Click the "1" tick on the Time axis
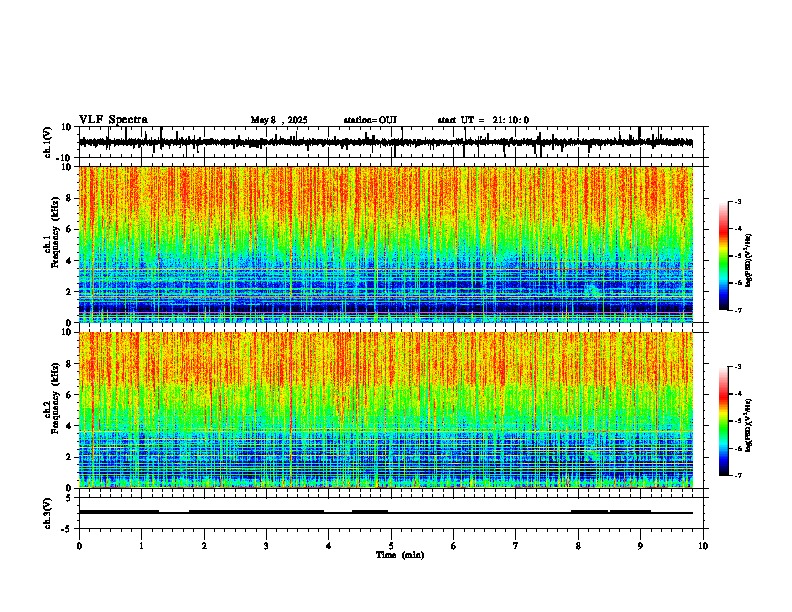 click(x=141, y=546)
